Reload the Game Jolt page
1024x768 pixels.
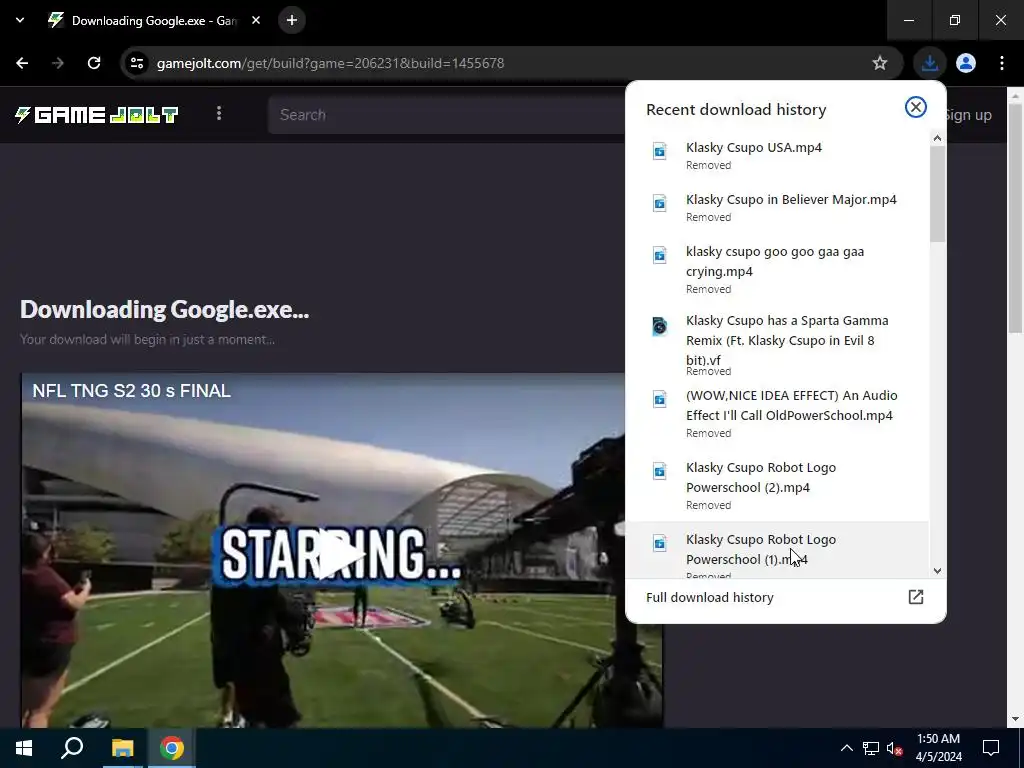click(94, 63)
